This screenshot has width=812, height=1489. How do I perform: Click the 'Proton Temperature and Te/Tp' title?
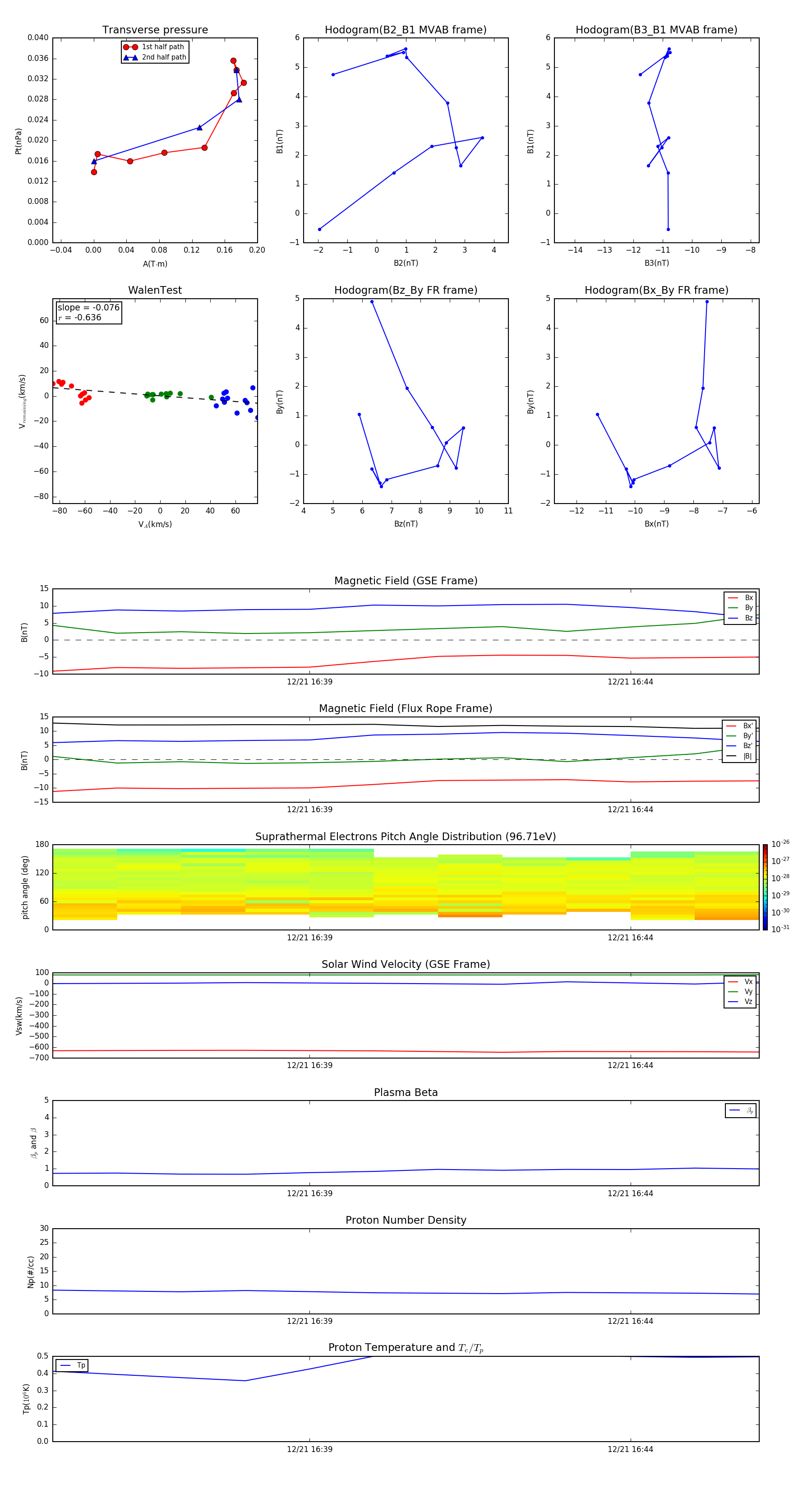[x=406, y=1348]
